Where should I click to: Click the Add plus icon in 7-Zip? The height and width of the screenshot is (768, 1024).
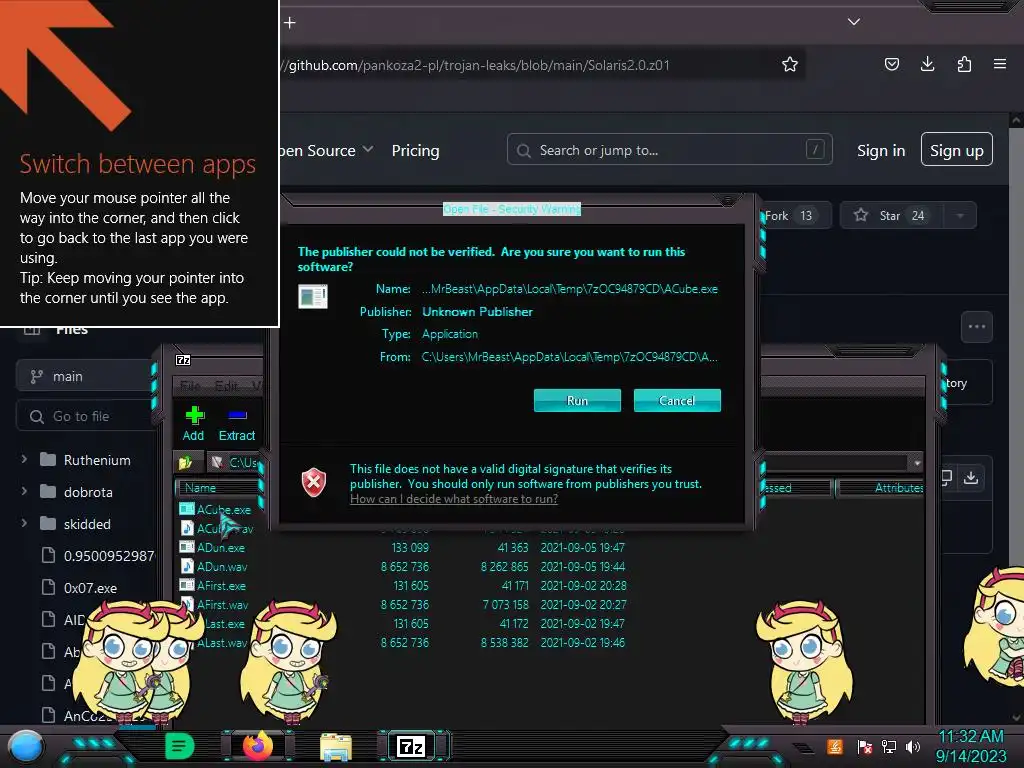pos(194,415)
